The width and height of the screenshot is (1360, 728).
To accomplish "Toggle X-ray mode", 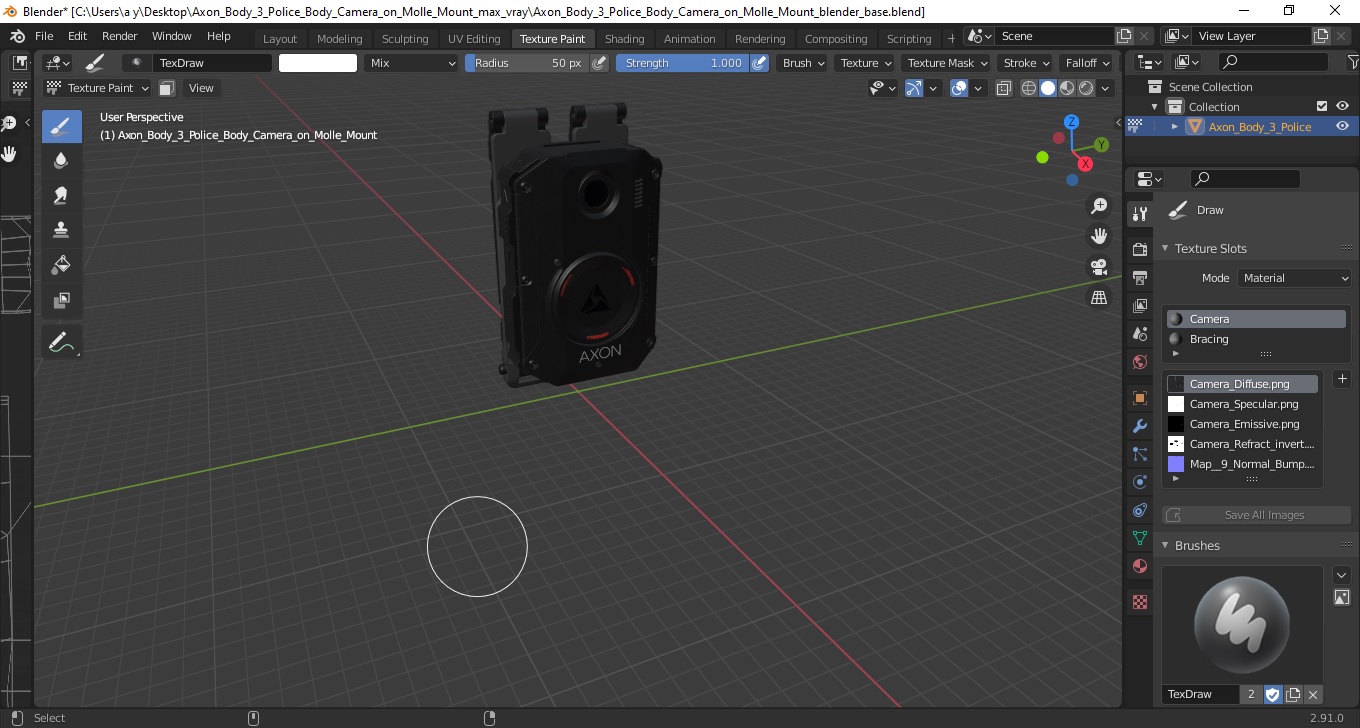I will pyautogui.click(x=1004, y=88).
